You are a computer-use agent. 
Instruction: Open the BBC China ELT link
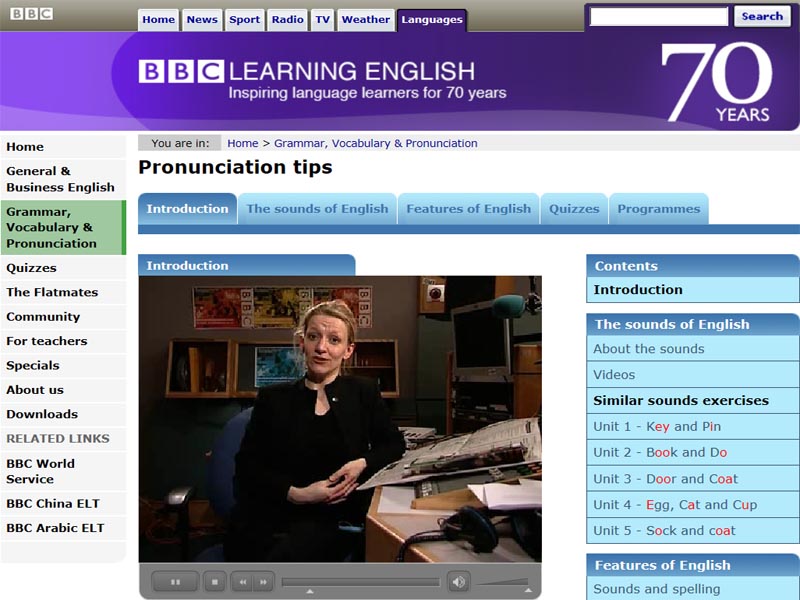(63, 504)
